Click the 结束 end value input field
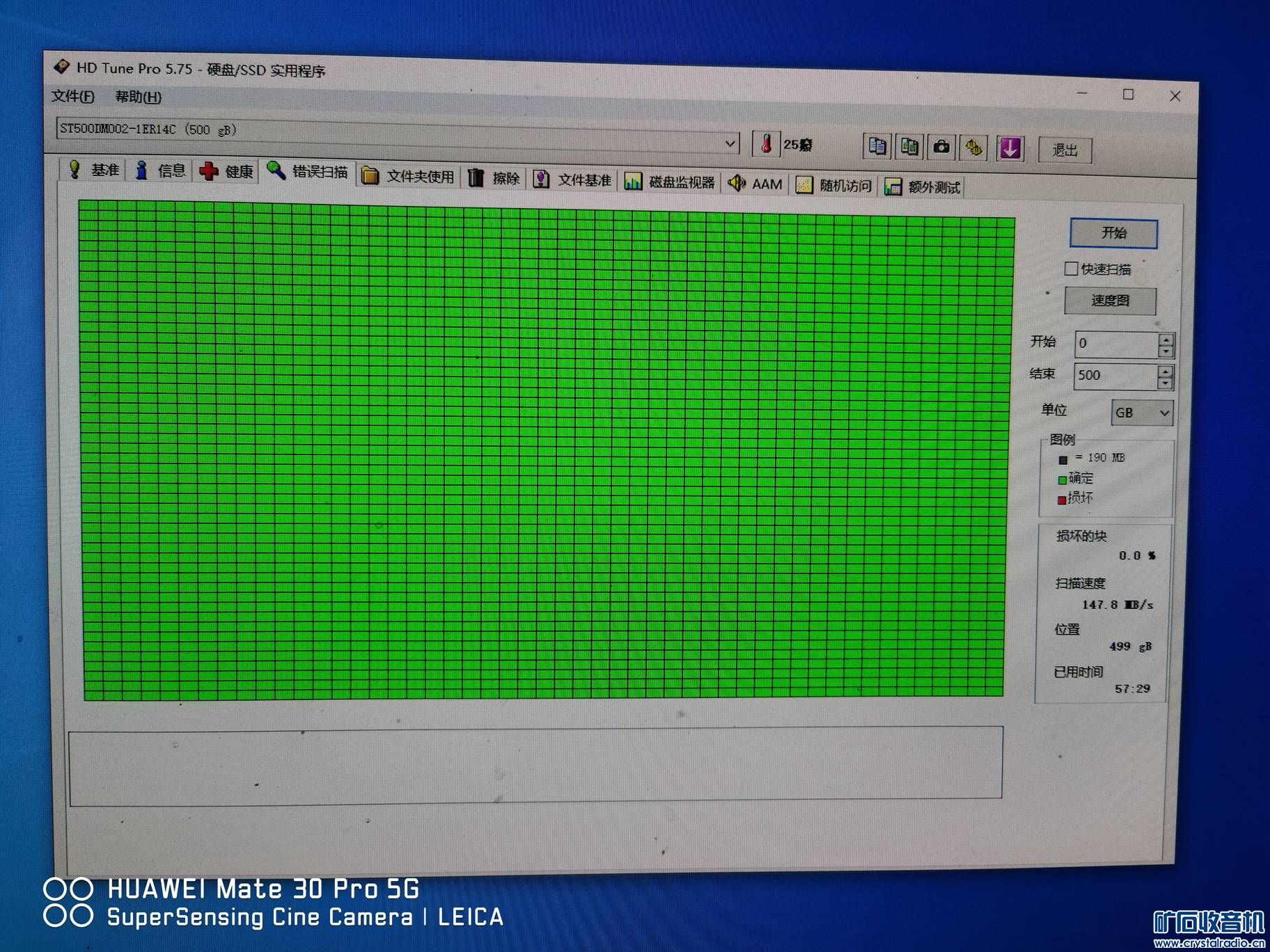The width and height of the screenshot is (1270, 952). click(x=1114, y=376)
